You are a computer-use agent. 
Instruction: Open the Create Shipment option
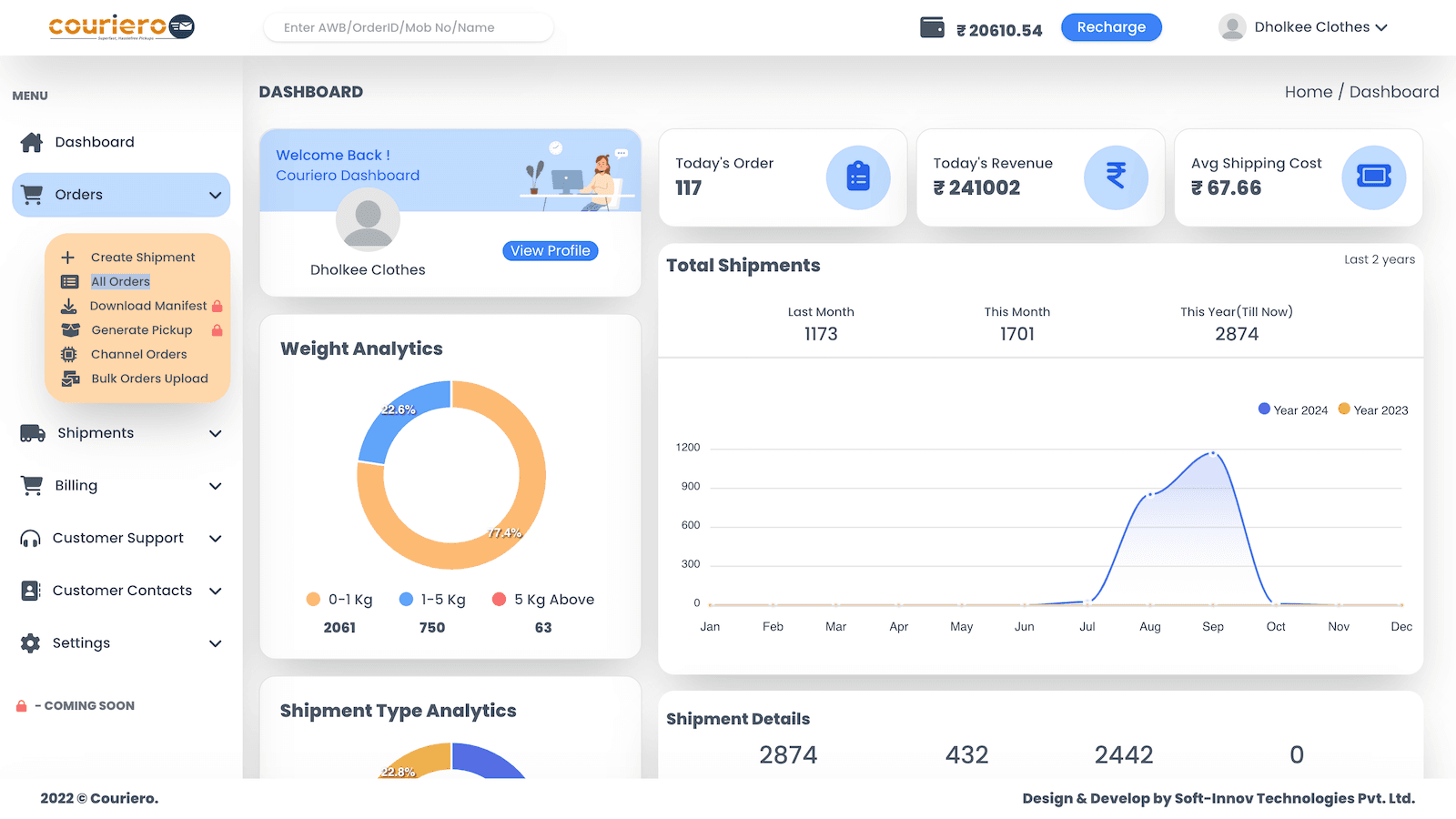142,257
